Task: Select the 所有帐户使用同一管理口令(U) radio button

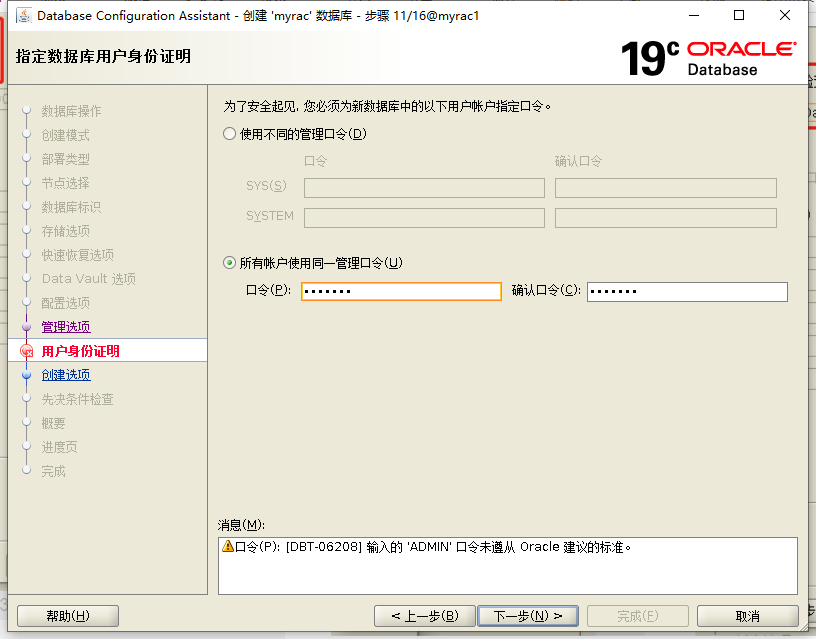Action: point(230,263)
